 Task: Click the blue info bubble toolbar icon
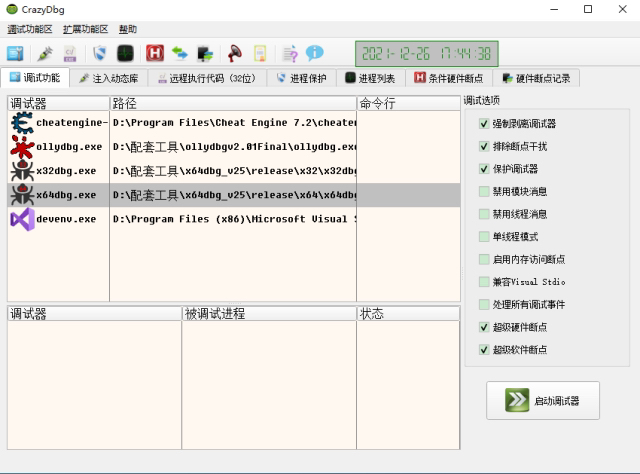(x=314, y=53)
